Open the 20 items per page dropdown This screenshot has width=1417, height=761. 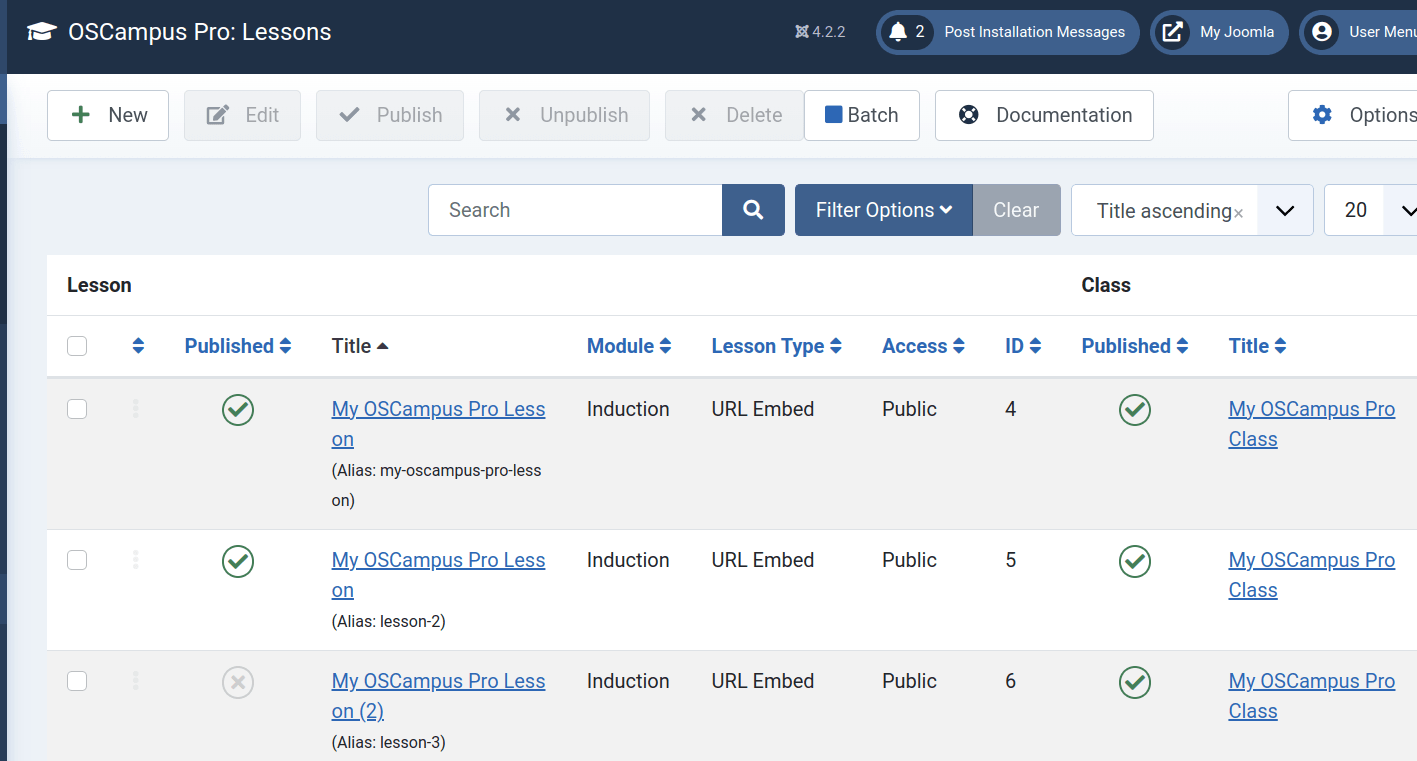click(1372, 210)
